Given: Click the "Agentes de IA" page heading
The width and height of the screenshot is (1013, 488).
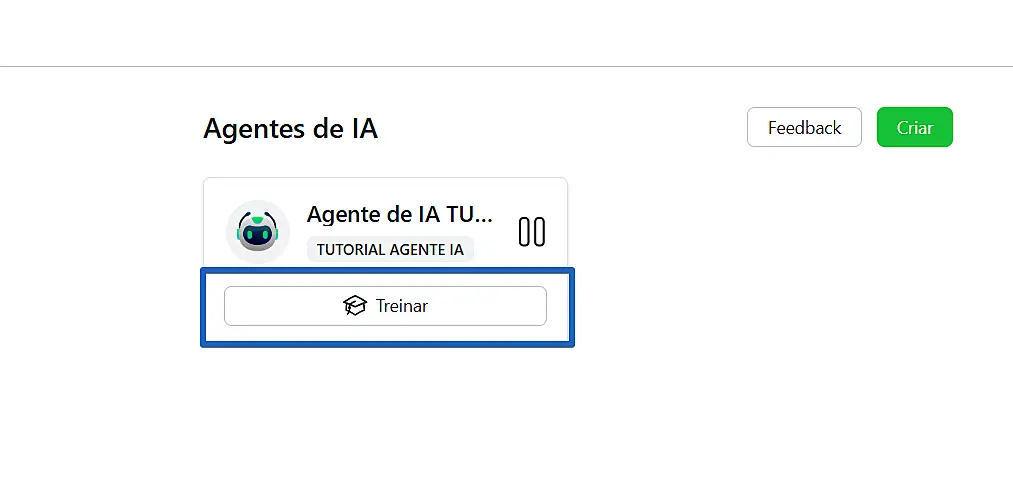Looking at the screenshot, I should [290, 128].
